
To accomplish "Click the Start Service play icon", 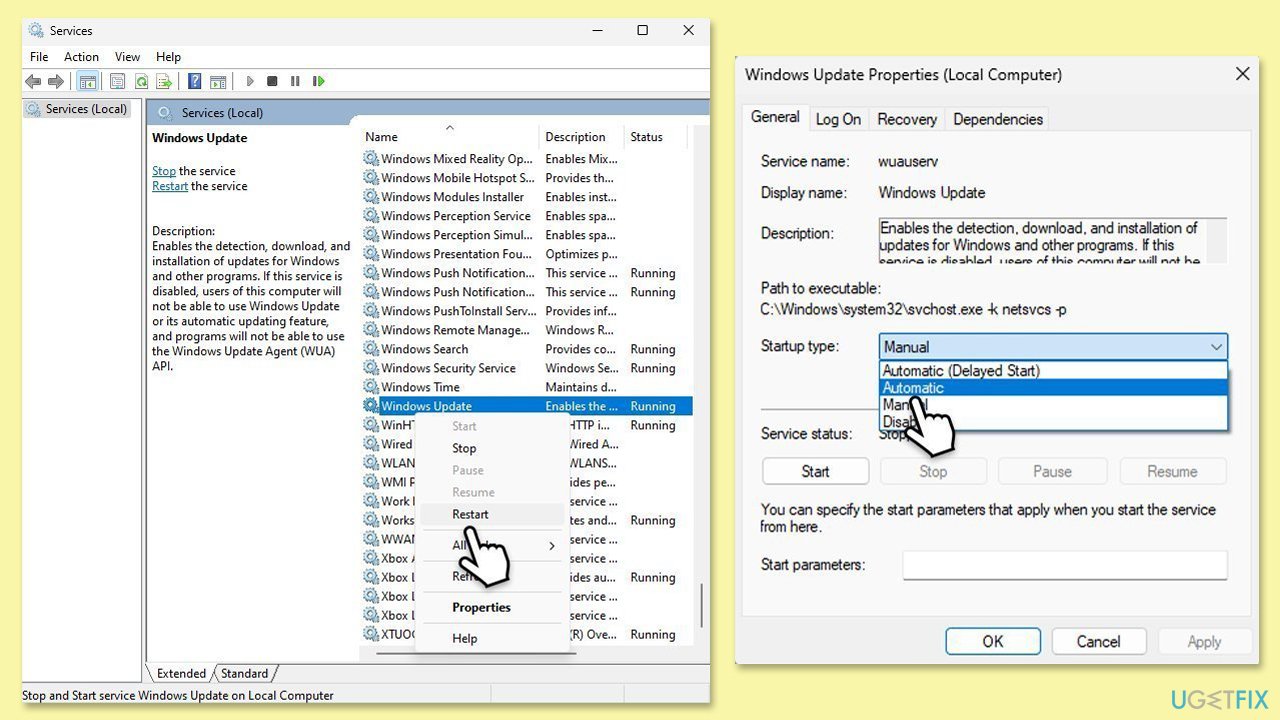I will pyautogui.click(x=250, y=81).
